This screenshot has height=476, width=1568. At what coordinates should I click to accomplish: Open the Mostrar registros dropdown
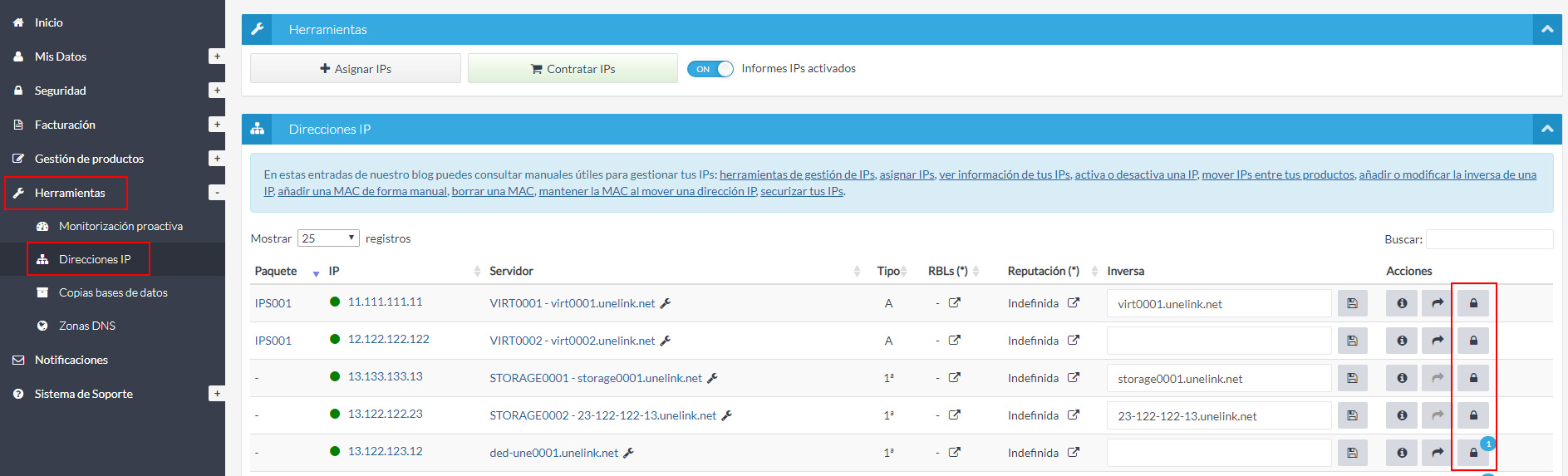click(328, 238)
